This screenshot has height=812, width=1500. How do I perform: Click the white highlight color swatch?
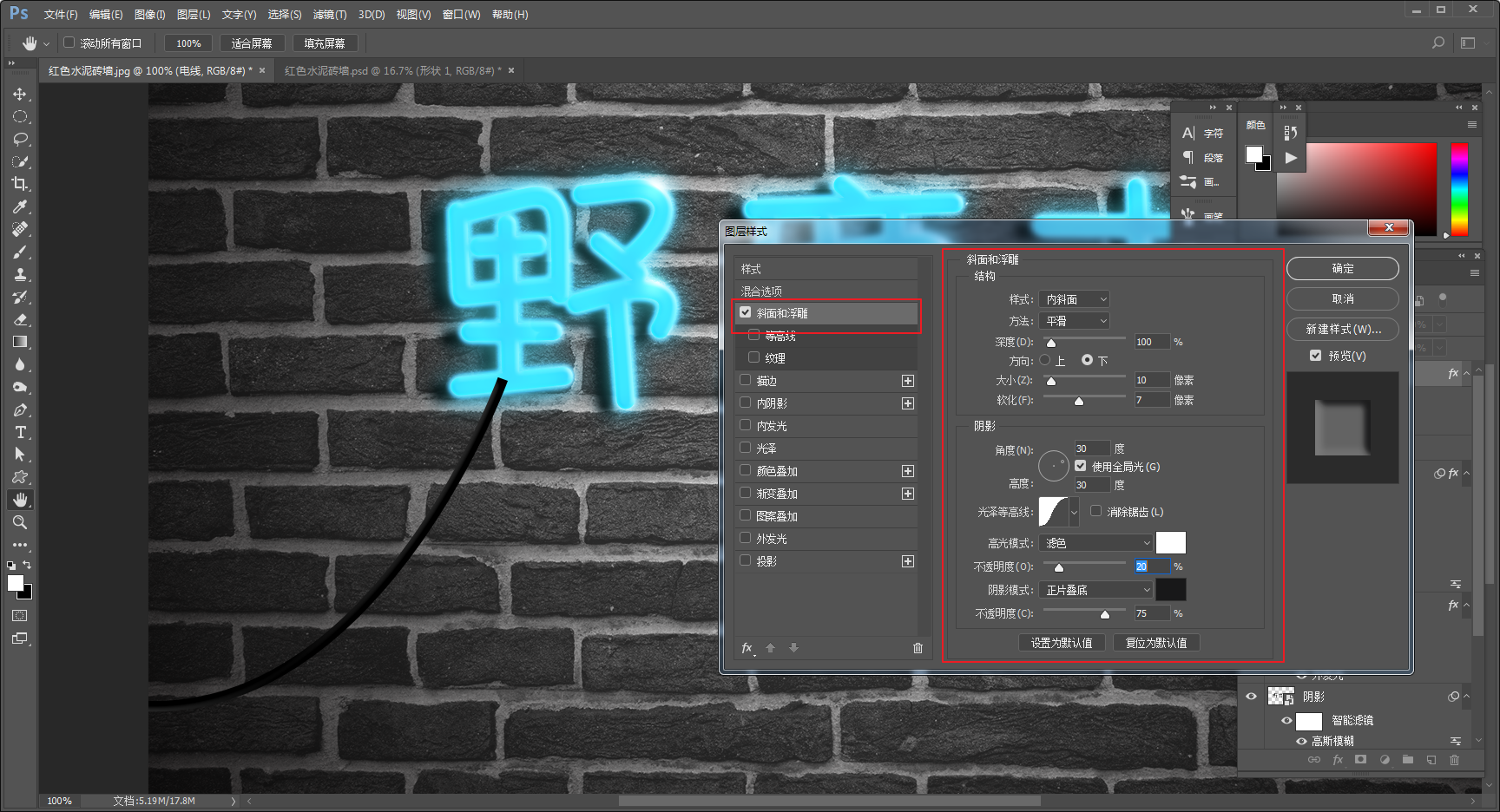pos(1171,543)
